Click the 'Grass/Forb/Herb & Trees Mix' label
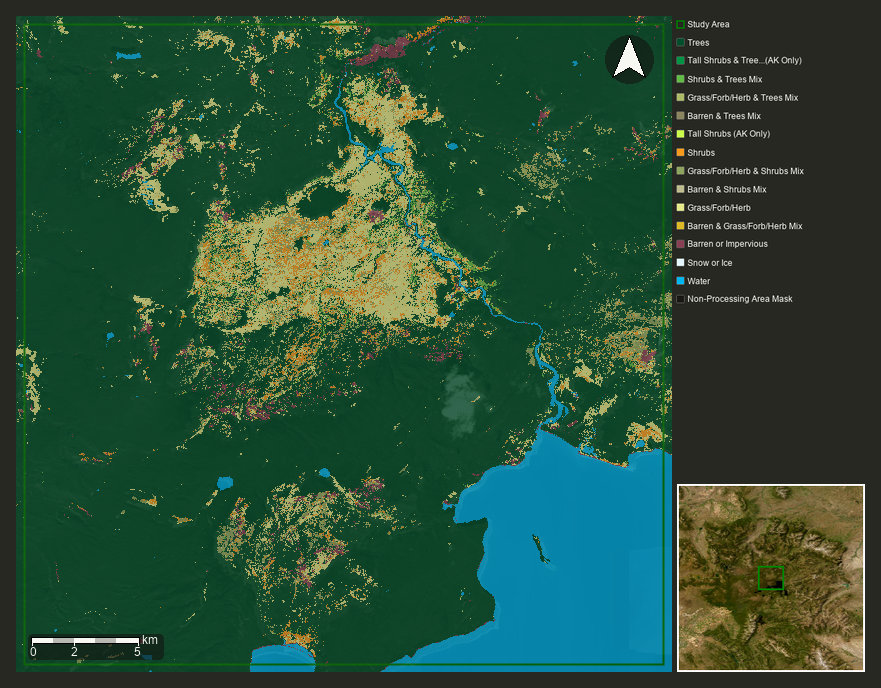 pyautogui.click(x=742, y=98)
